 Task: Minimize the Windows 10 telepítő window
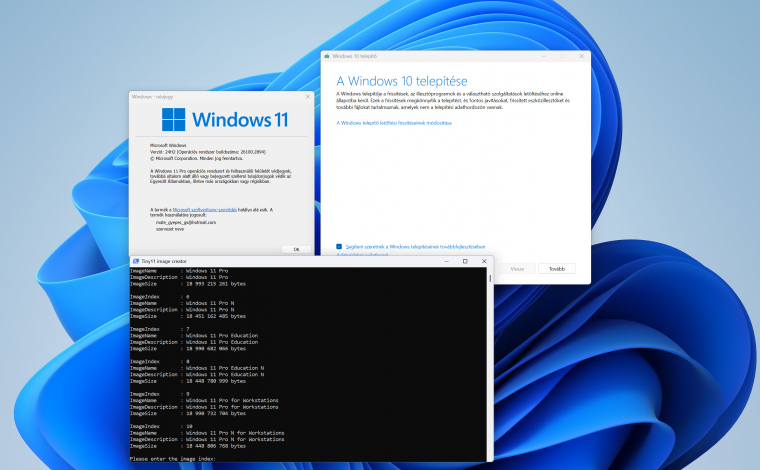[x=544, y=56]
